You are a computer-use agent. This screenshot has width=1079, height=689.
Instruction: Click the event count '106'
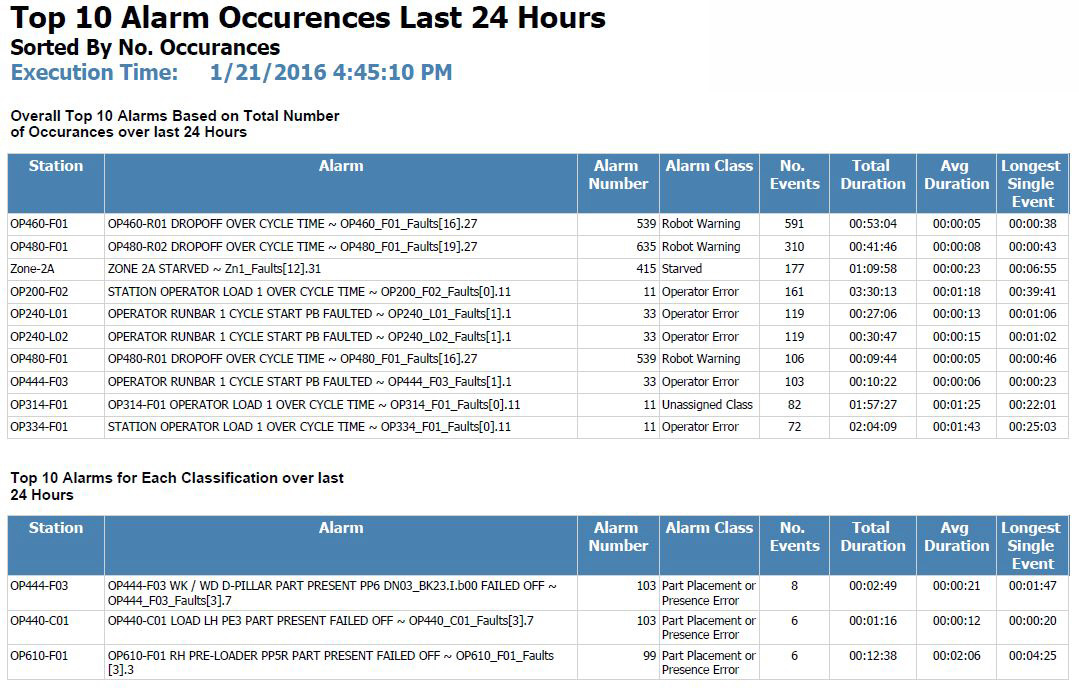(x=794, y=359)
